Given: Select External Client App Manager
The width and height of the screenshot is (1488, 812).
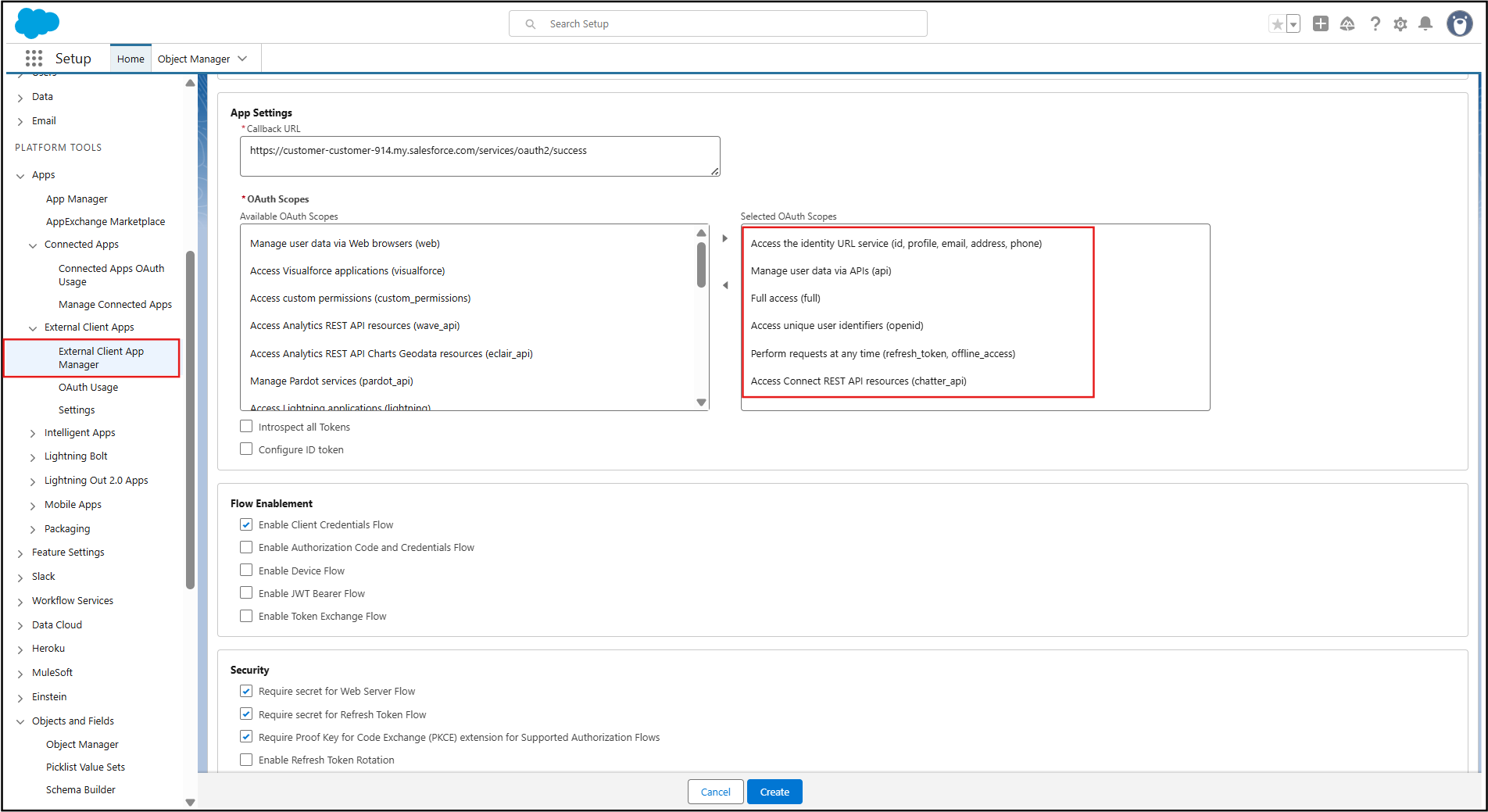Looking at the screenshot, I should (92, 358).
